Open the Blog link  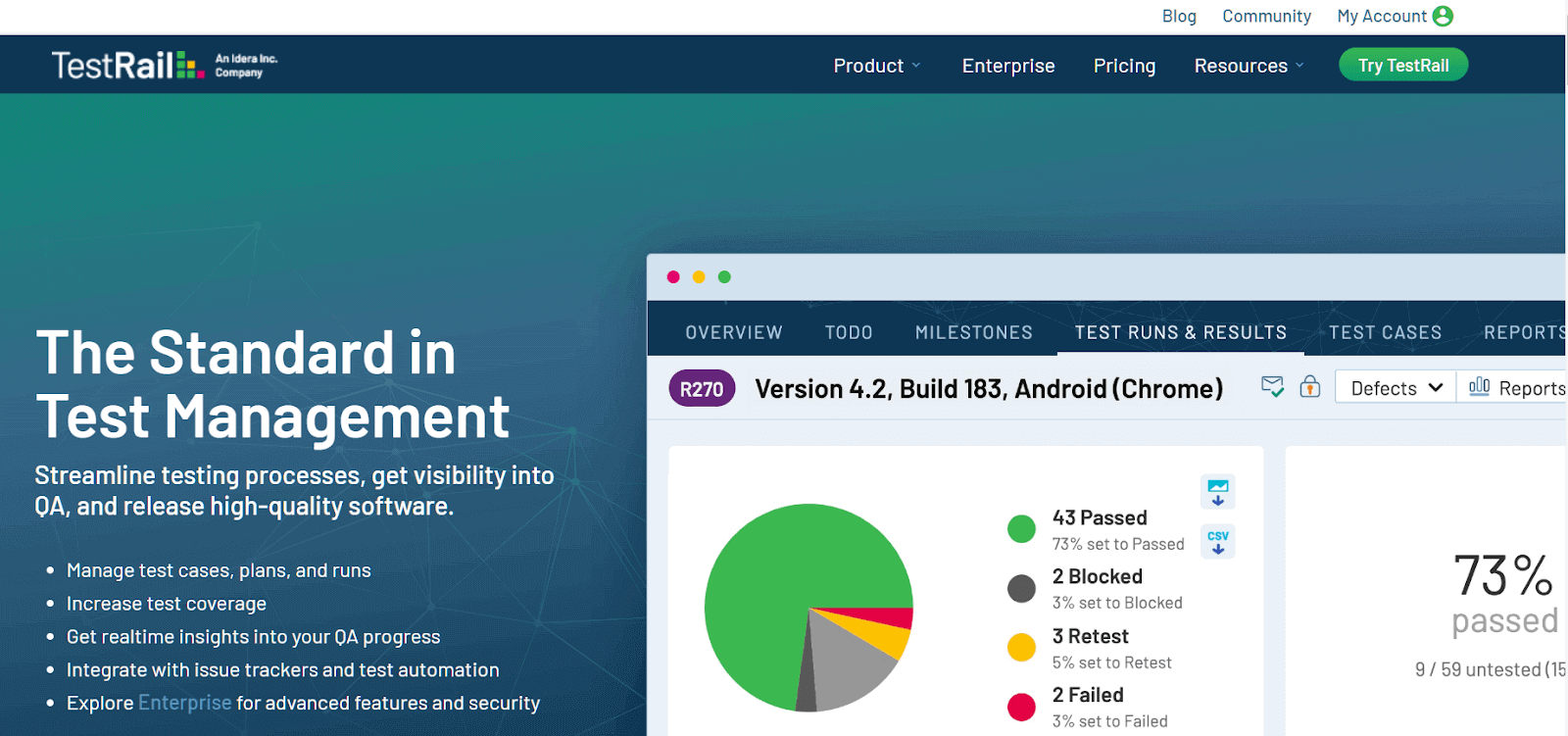point(1179,16)
